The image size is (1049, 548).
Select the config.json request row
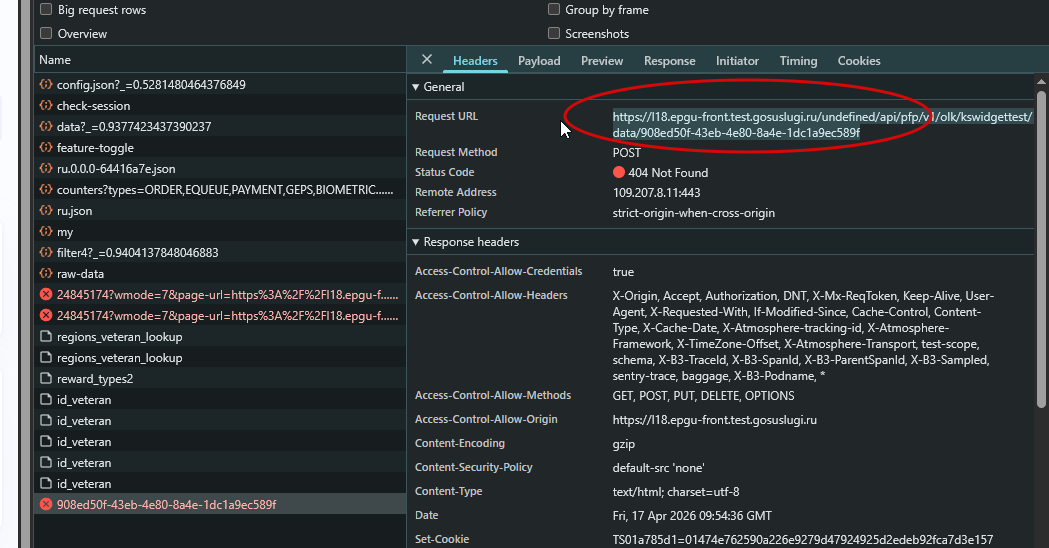click(220, 85)
